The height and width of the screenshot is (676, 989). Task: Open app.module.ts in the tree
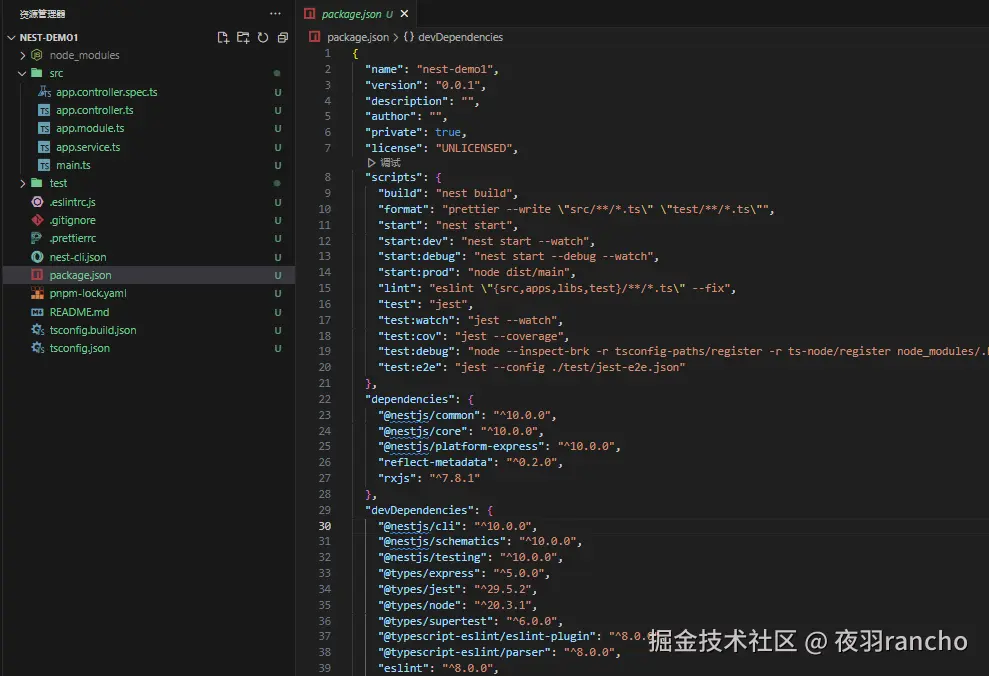point(90,129)
